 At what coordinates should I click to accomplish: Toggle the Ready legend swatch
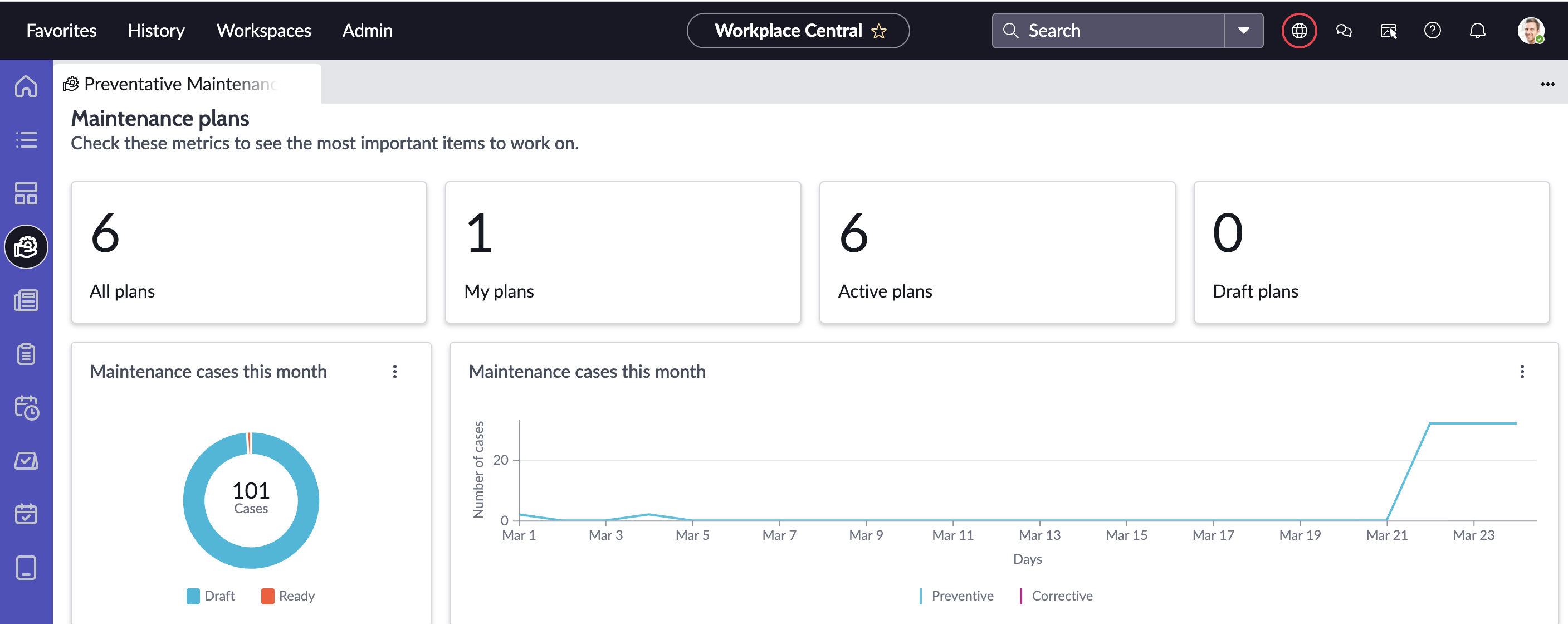tap(268, 596)
